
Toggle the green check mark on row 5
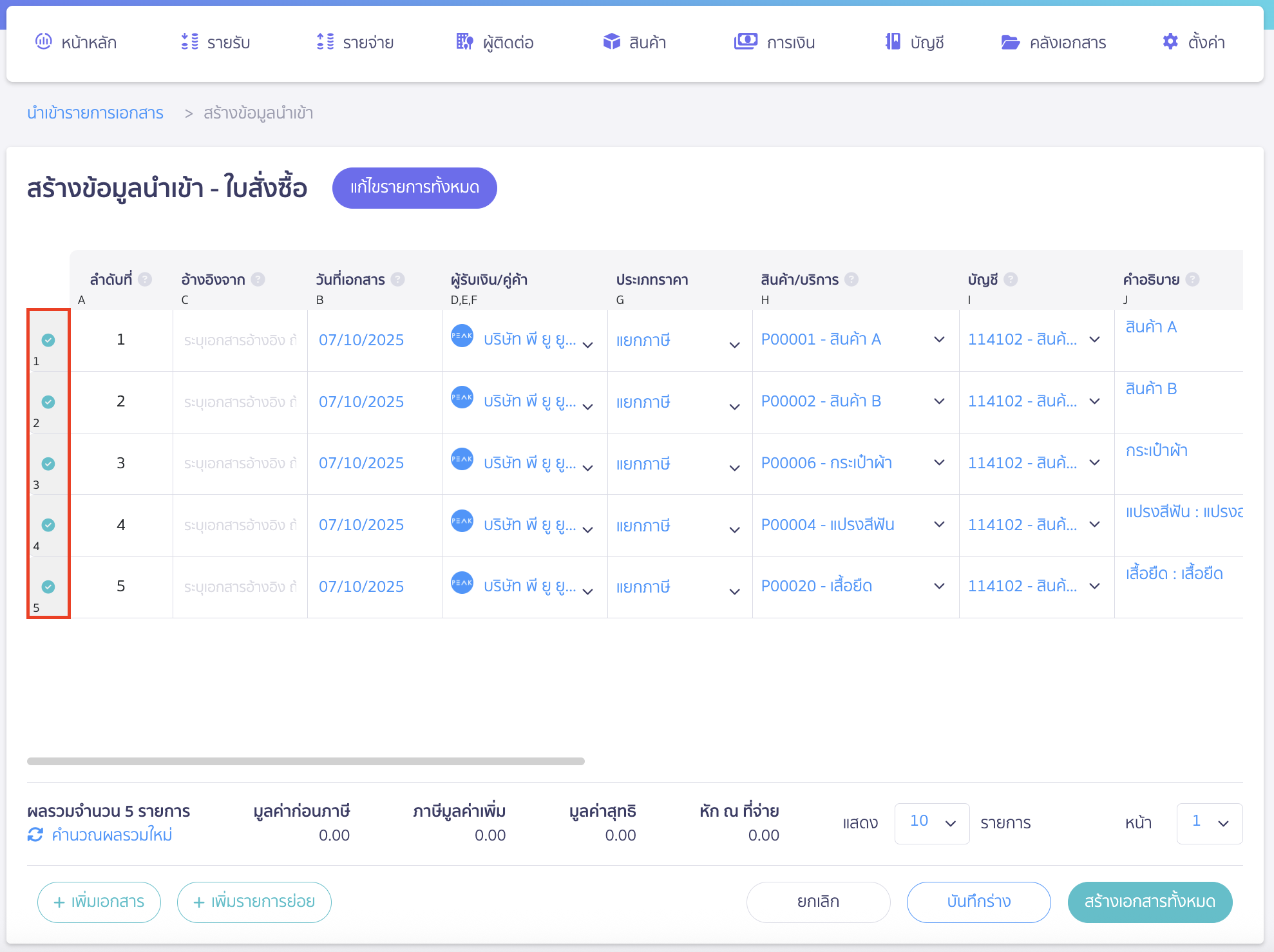48,587
